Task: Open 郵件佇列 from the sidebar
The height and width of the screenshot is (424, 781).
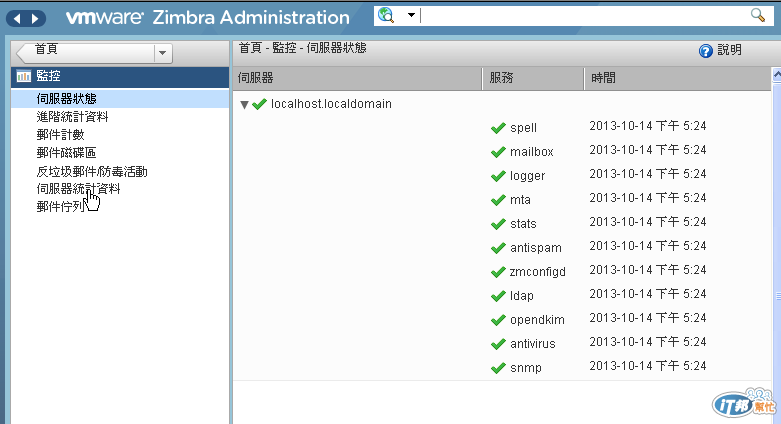Action: (x=60, y=206)
